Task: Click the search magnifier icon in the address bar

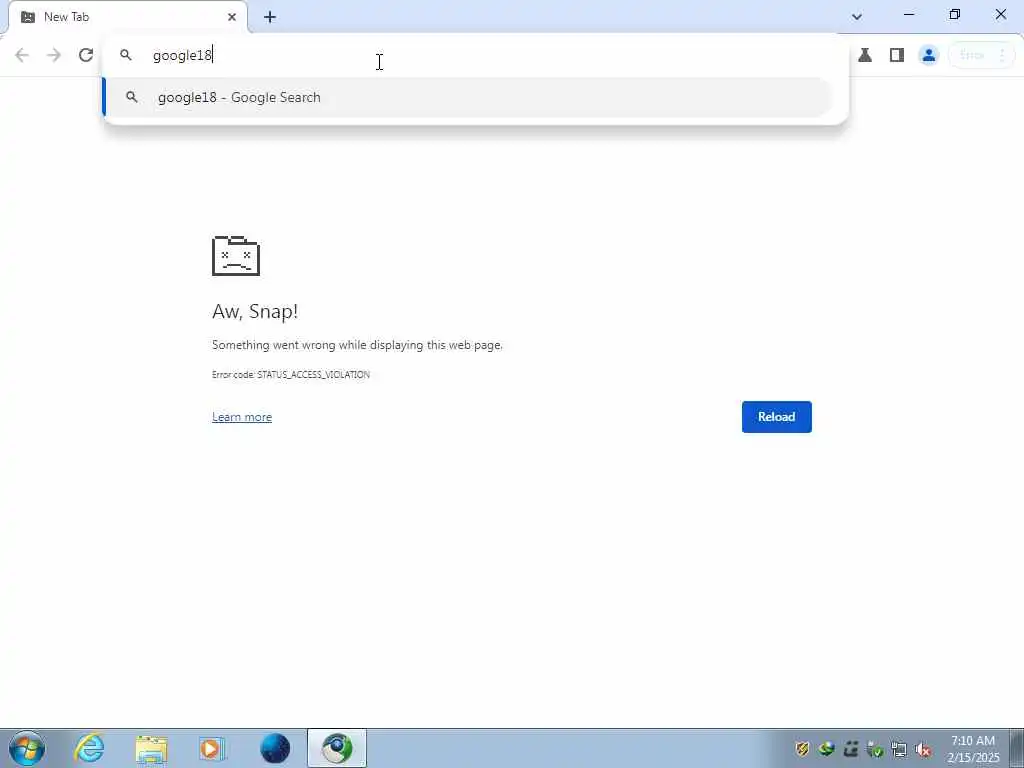Action: (x=125, y=55)
